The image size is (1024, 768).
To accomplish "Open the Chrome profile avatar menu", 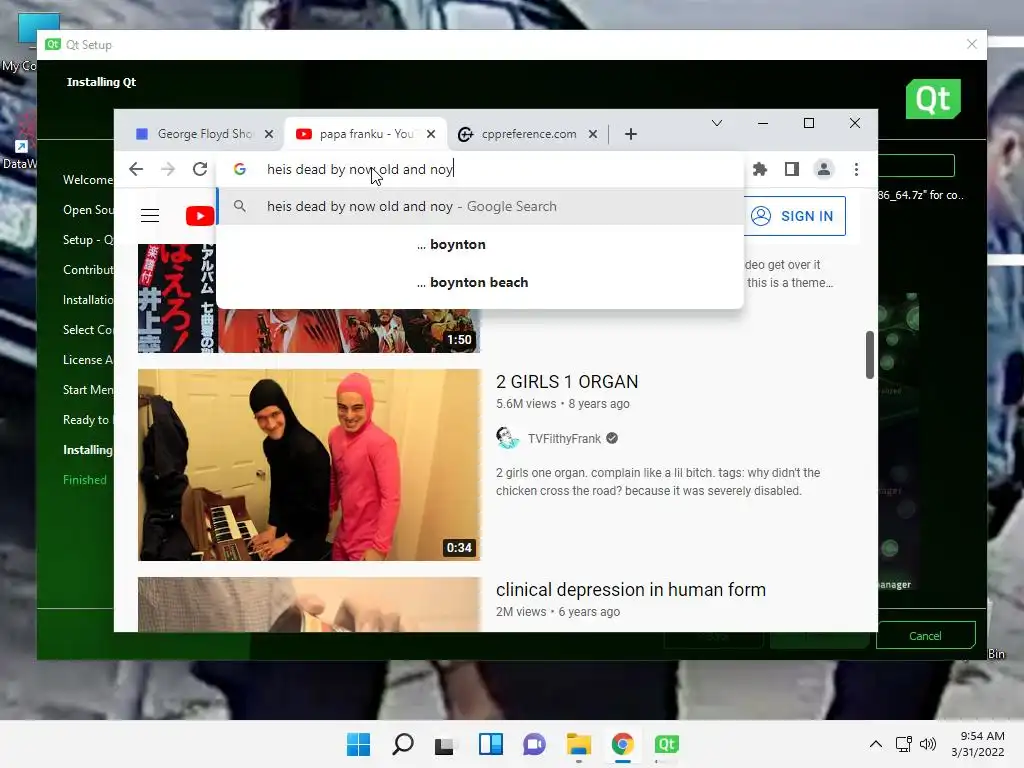I will (x=824, y=170).
